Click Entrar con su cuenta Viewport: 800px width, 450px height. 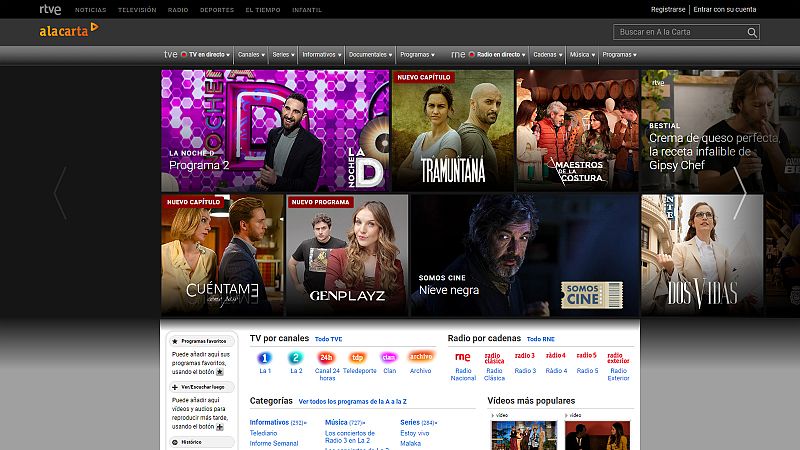[x=724, y=10]
